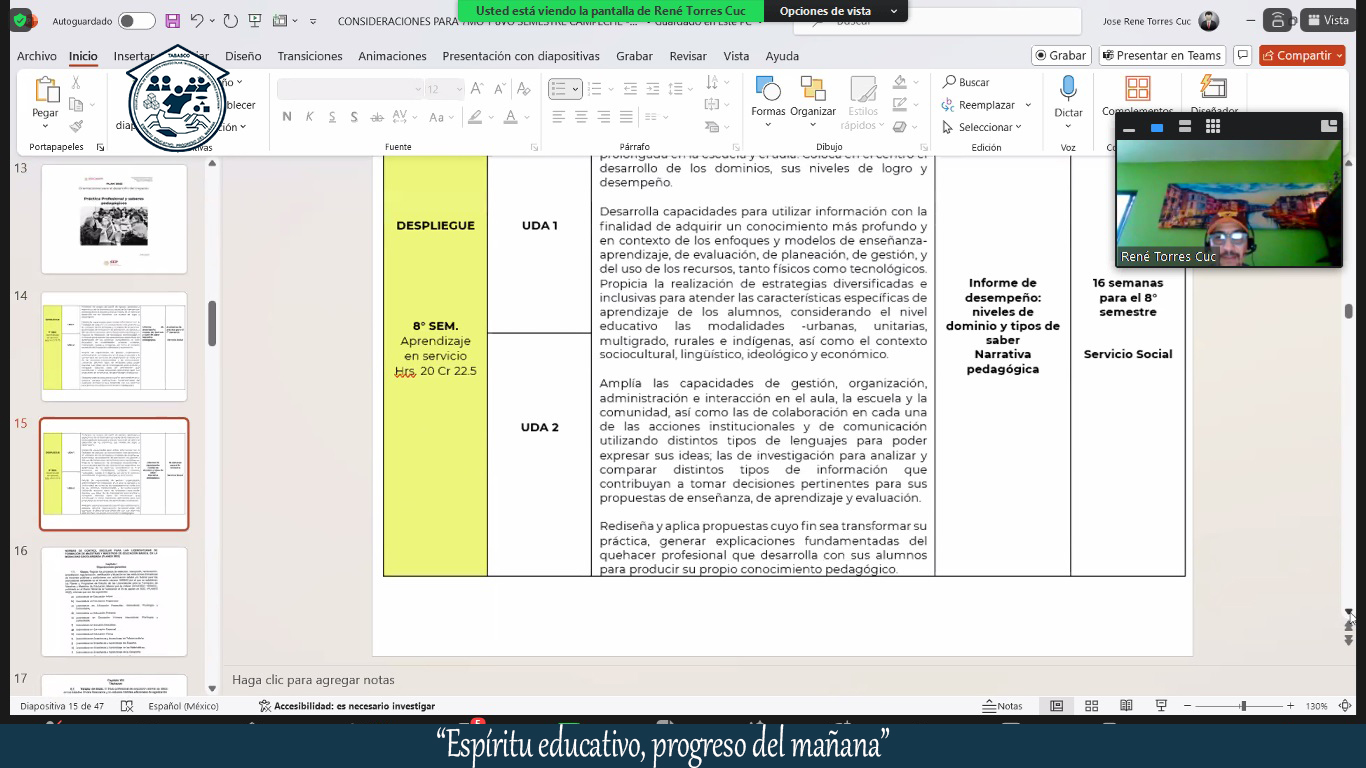Open the Compartir button
The image size is (1366, 768).
coord(1302,56)
